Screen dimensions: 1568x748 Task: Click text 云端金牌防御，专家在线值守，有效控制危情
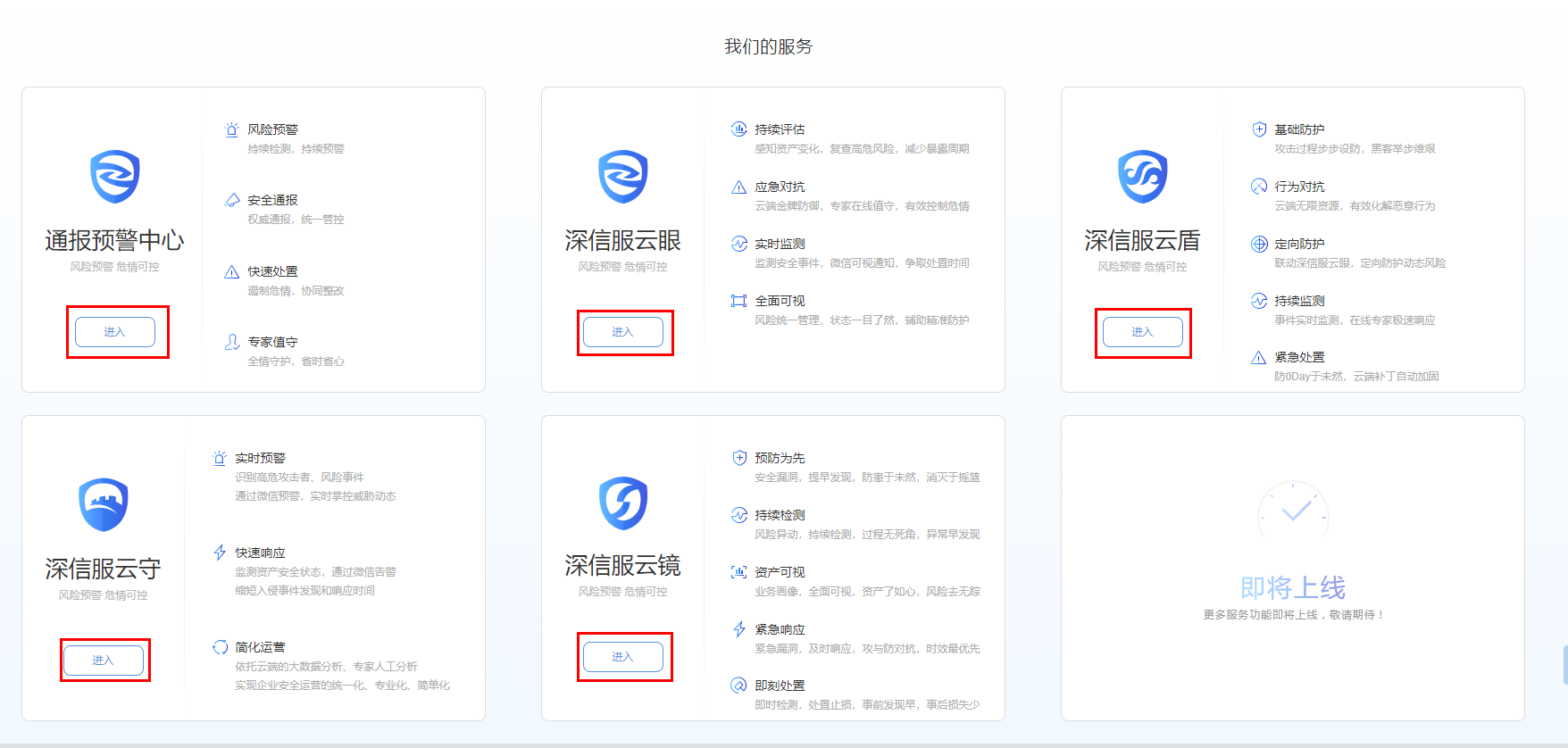pos(862,206)
